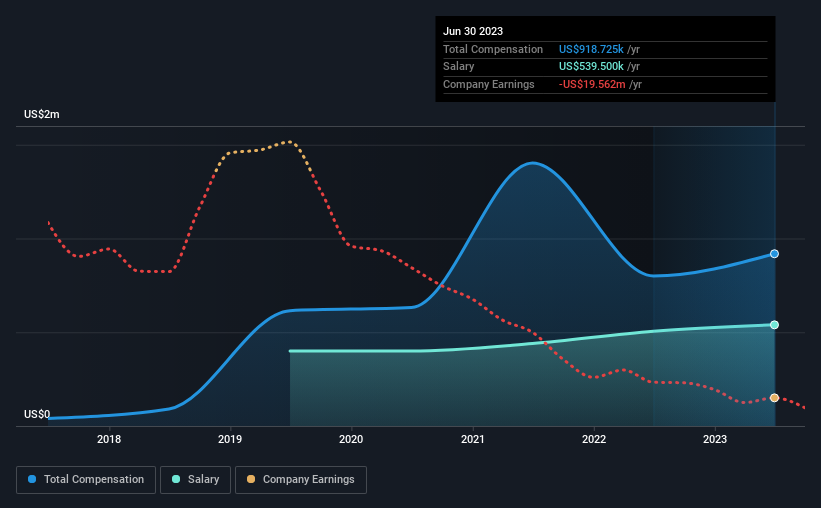The width and height of the screenshot is (821, 508).
Task: Click the blue Total Compensation data point marker
Action: (x=774, y=254)
